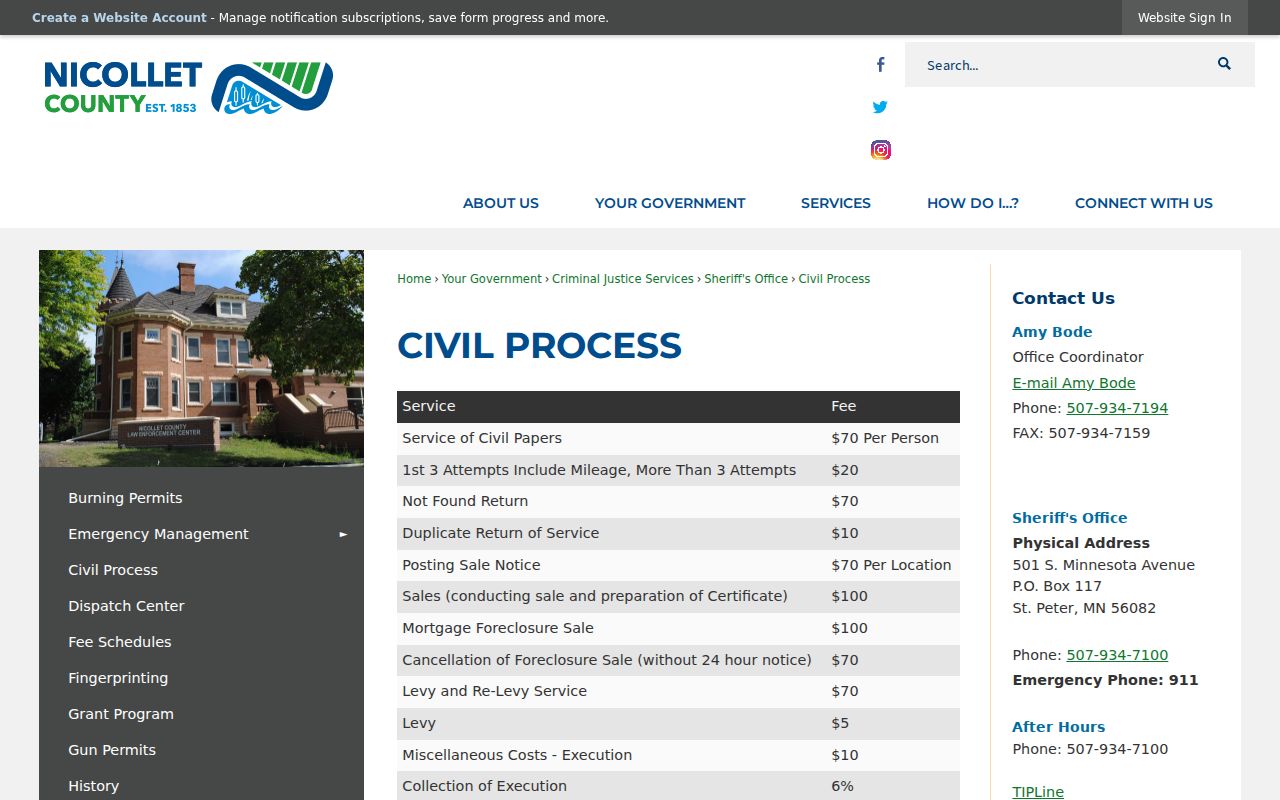Click the Website Sign In button
1280x800 pixels.
1184,18
